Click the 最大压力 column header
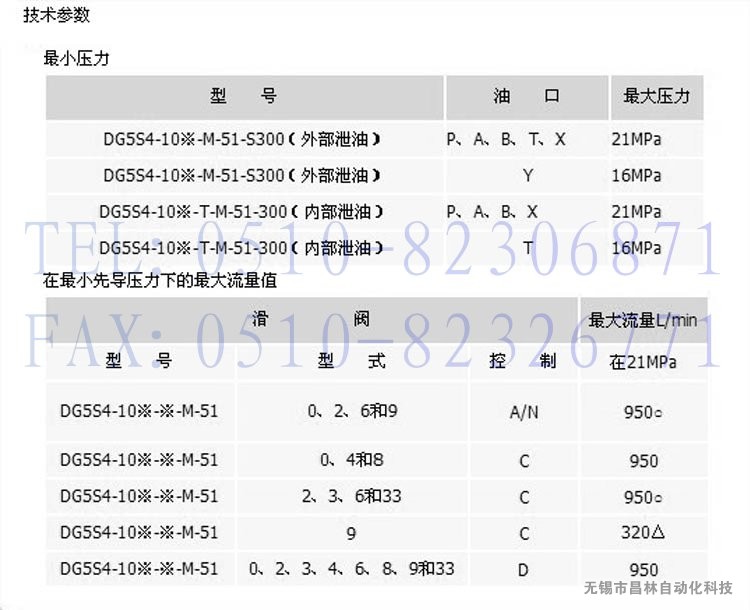 [656, 97]
